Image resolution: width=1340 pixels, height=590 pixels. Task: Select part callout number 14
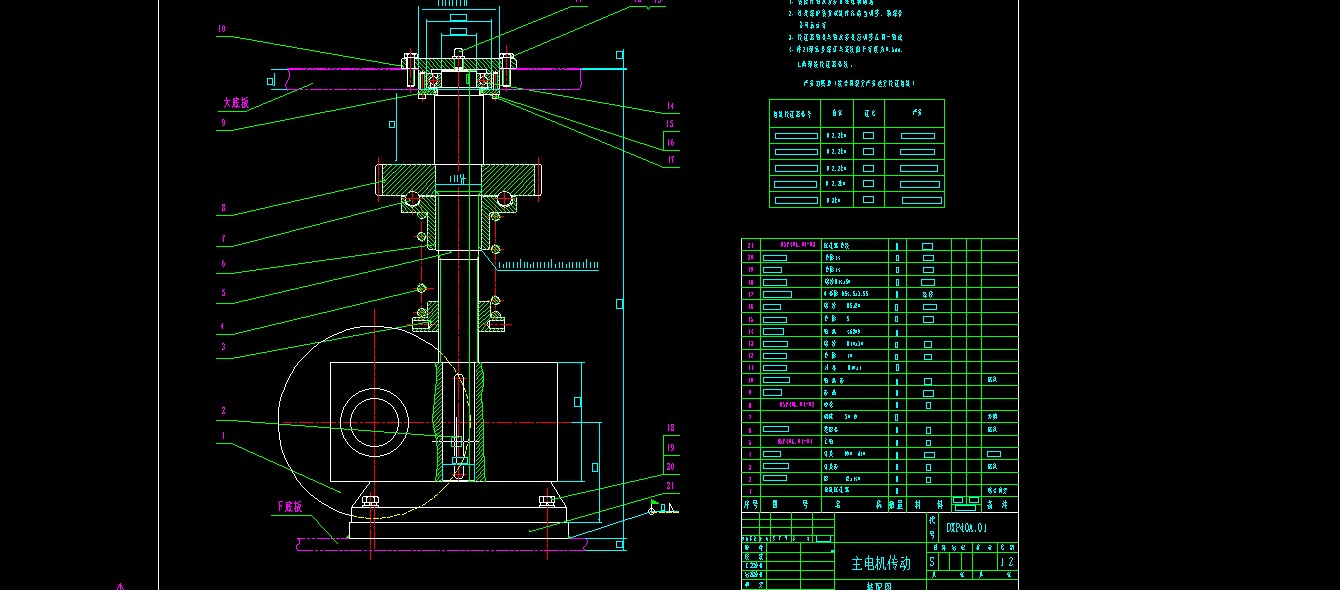click(670, 106)
